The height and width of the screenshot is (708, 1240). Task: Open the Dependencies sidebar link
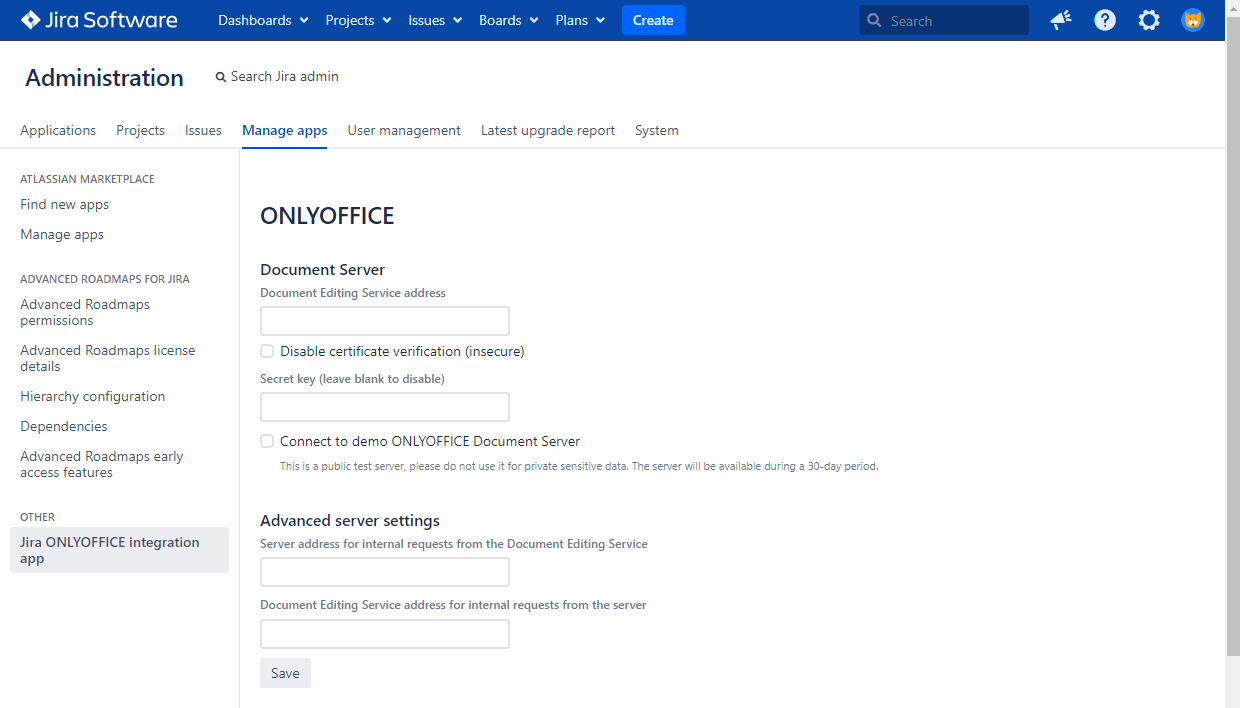tap(64, 426)
